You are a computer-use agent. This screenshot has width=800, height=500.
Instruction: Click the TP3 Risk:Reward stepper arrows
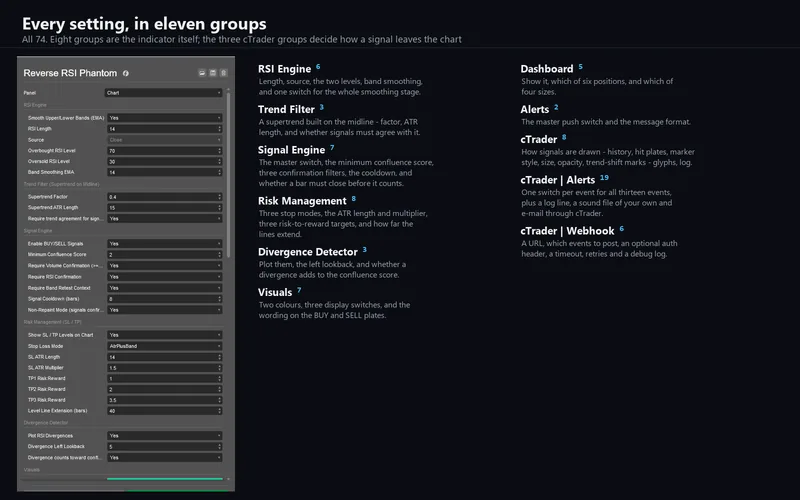219,400
